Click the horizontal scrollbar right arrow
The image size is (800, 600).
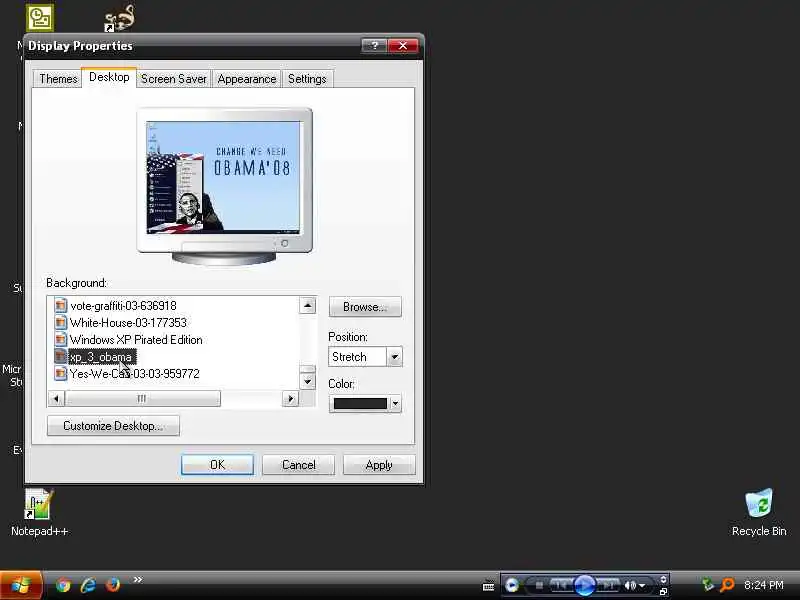[291, 398]
